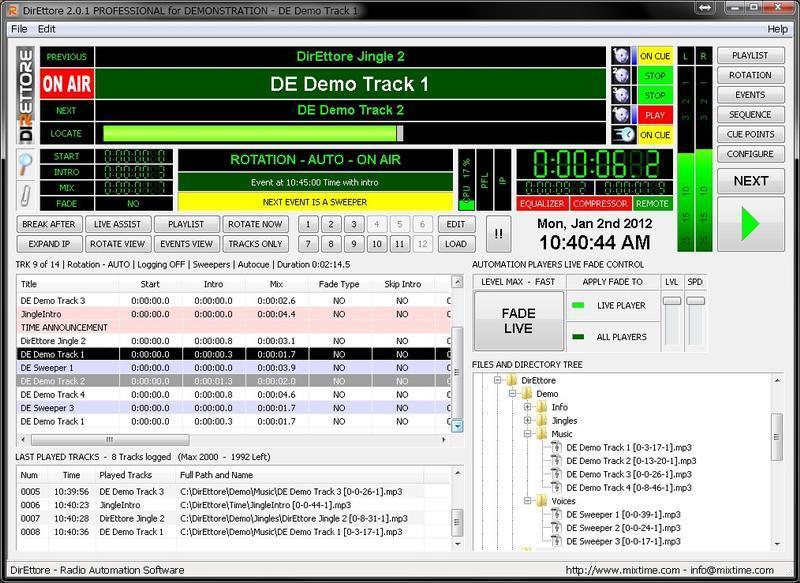Click DE Sweeper 1 mp3 file icon
The height and width of the screenshot is (583, 800).
[x=555, y=514]
